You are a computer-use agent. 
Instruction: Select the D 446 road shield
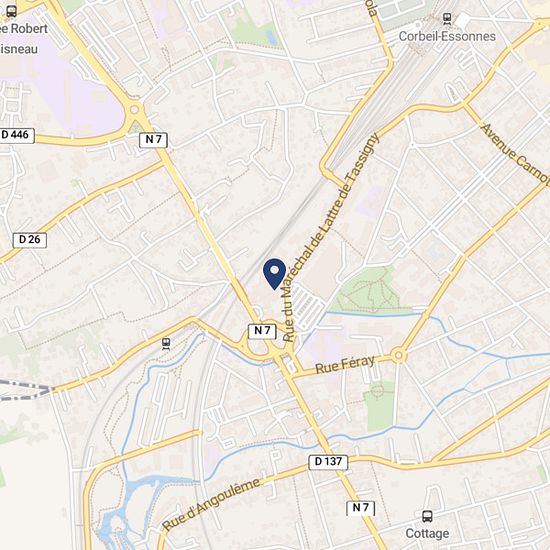tap(17, 135)
